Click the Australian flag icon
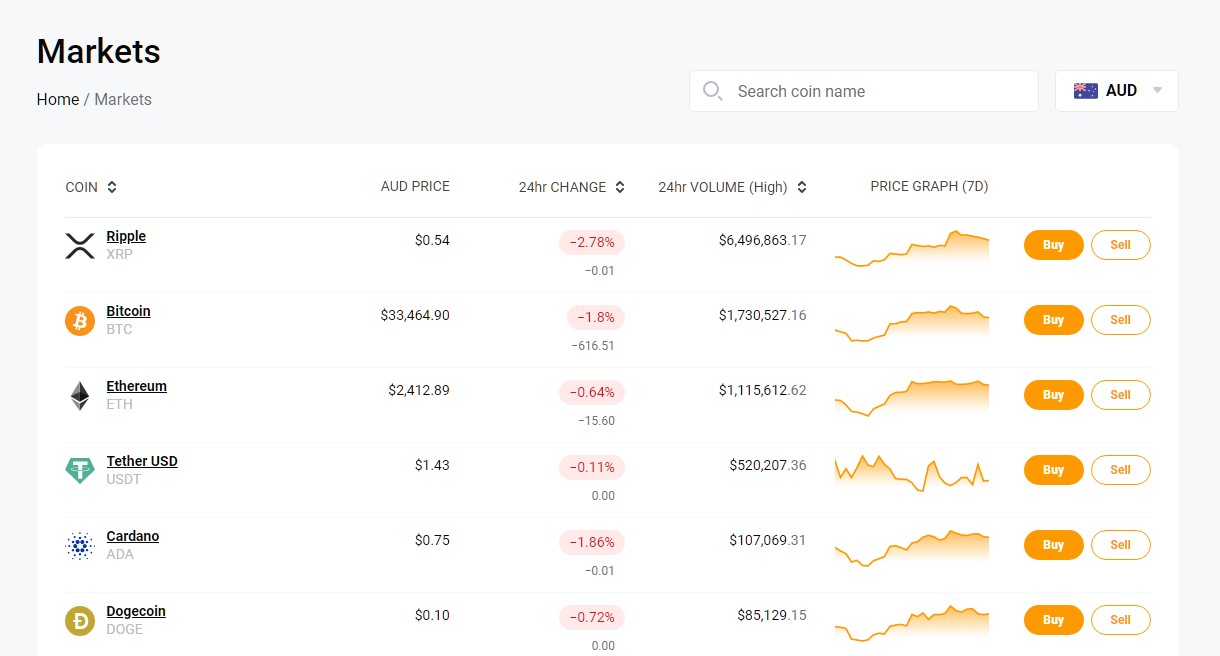This screenshot has width=1220, height=656. (x=1086, y=91)
